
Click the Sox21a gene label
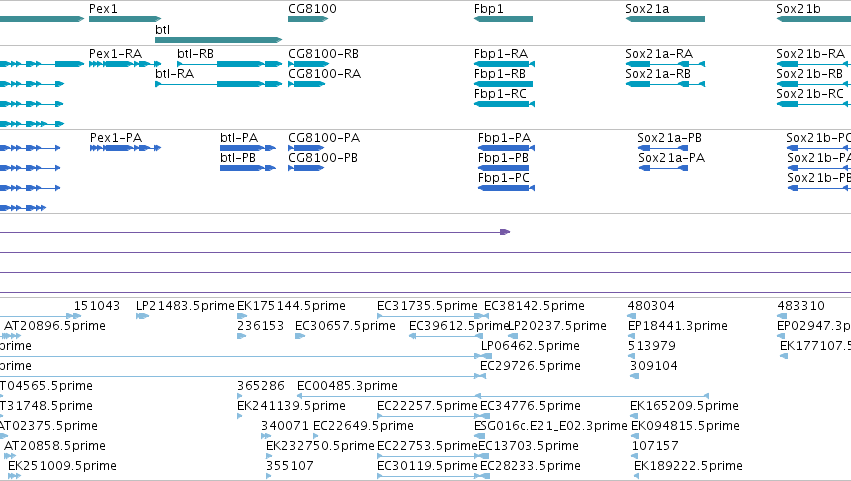[647, 9]
